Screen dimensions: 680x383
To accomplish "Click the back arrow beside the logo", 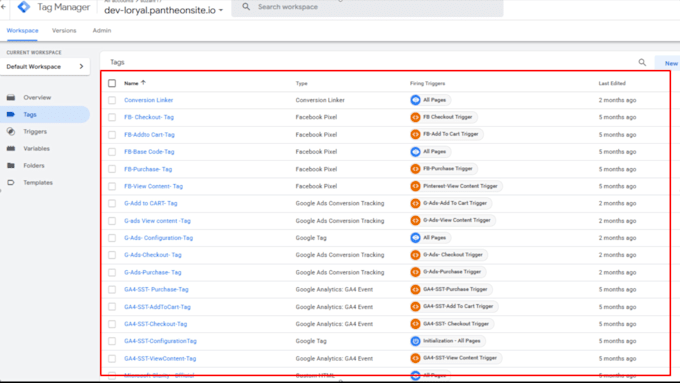I will [x=3, y=7].
